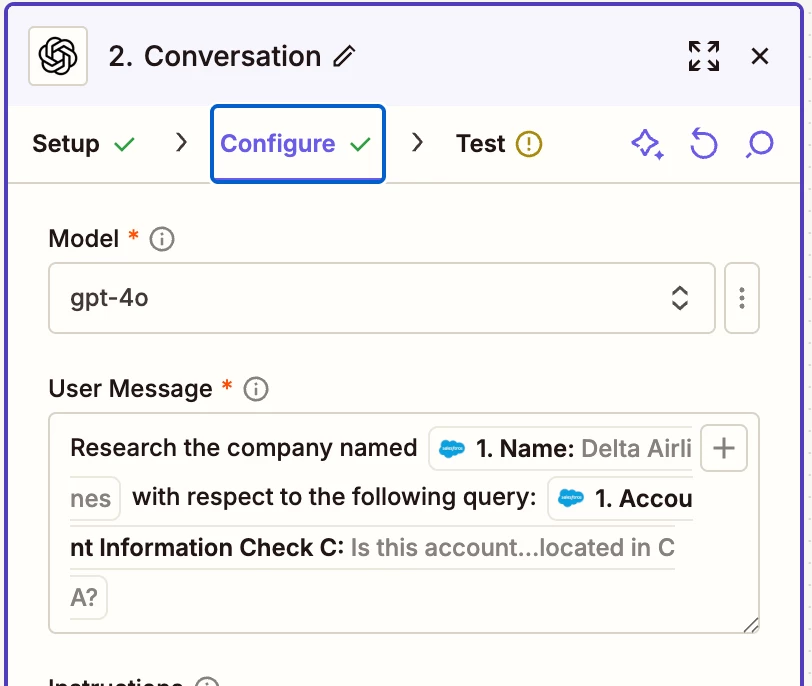Open the gpt-4o model dropdown
Viewport: 812px width, 686px height.
(x=381, y=298)
